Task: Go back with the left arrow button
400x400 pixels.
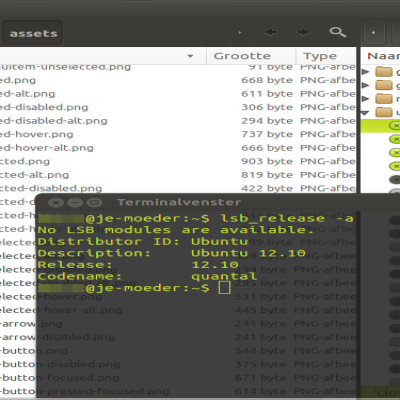Action: [270, 32]
